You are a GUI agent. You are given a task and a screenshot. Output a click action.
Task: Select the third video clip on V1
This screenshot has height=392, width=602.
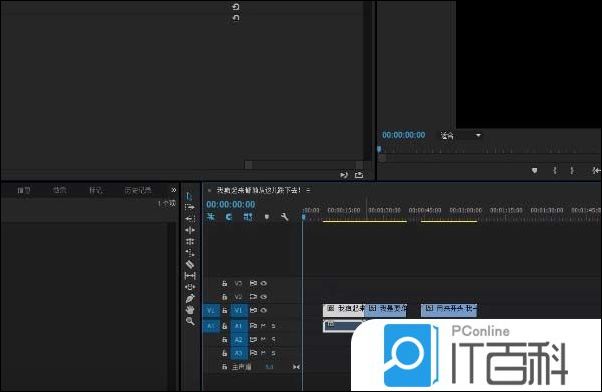(x=449, y=310)
